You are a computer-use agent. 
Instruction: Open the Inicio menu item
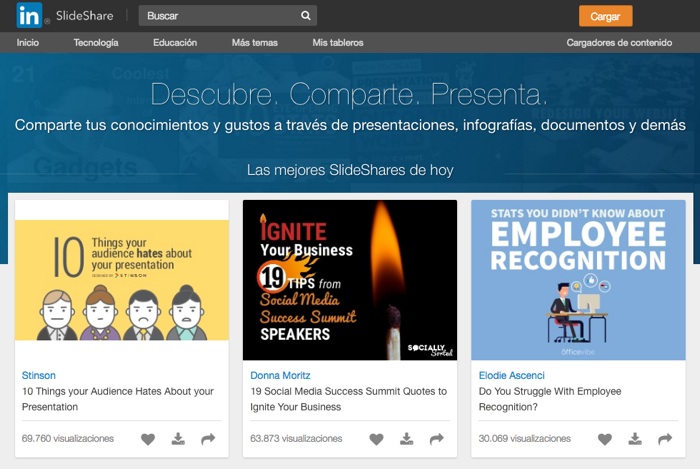[x=28, y=42]
